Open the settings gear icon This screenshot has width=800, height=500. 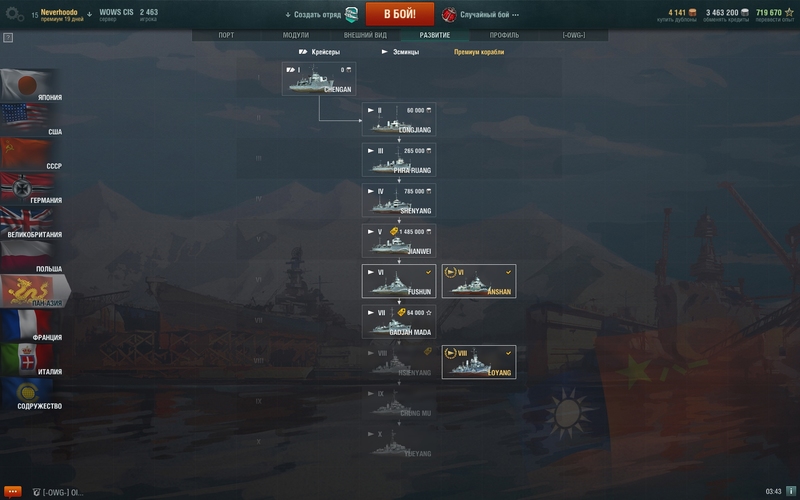pyautogui.click(x=14, y=14)
